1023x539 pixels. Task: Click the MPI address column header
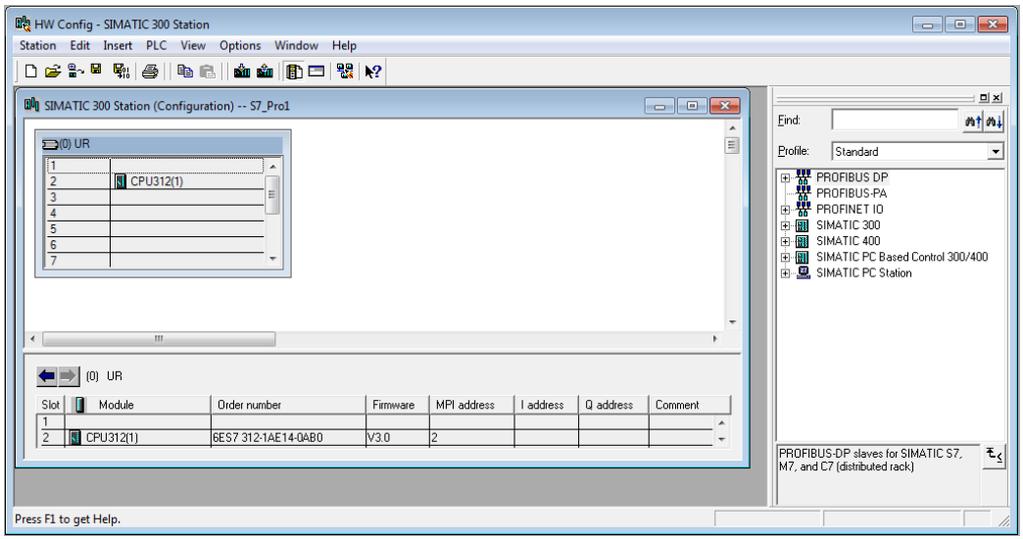(472, 405)
